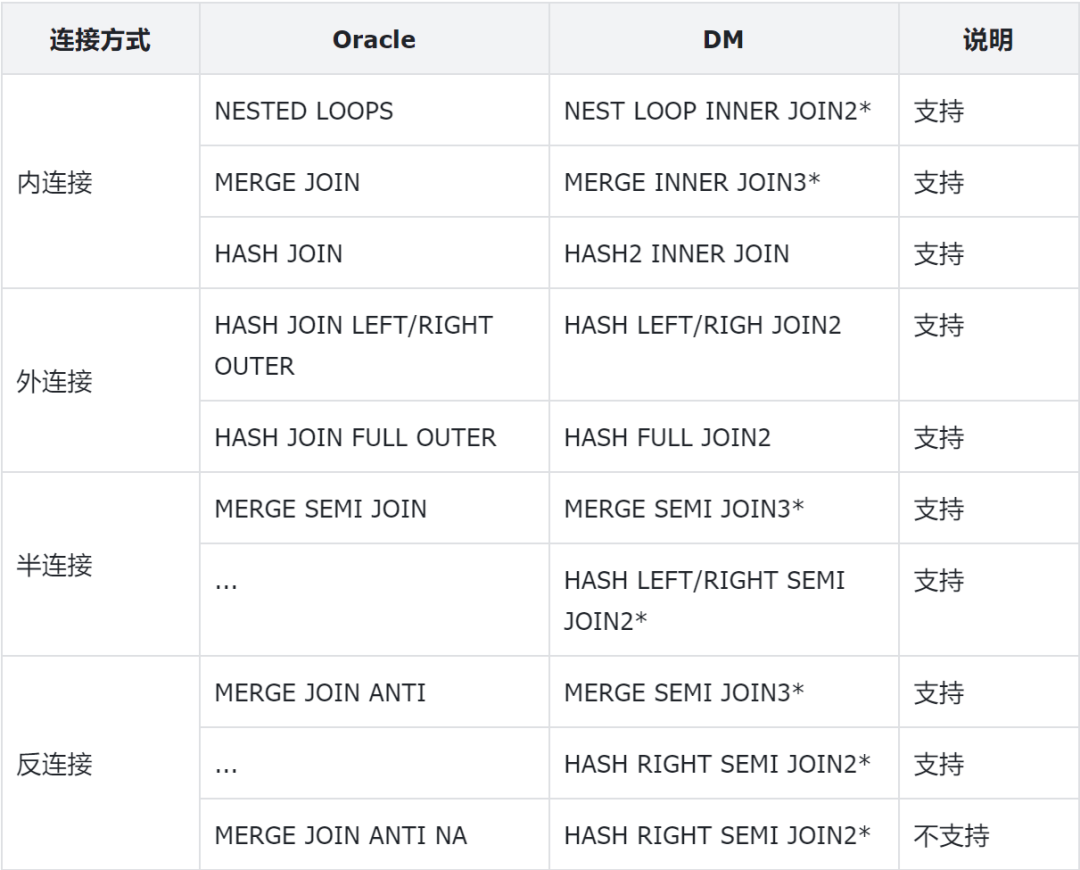Select the NEST LOOP INNER JOIN2* cell

pyautogui.click(x=717, y=111)
